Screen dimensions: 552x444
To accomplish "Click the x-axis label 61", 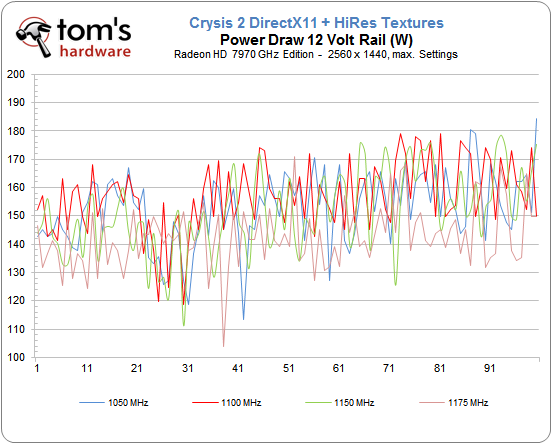I will pyautogui.click(x=338, y=369).
